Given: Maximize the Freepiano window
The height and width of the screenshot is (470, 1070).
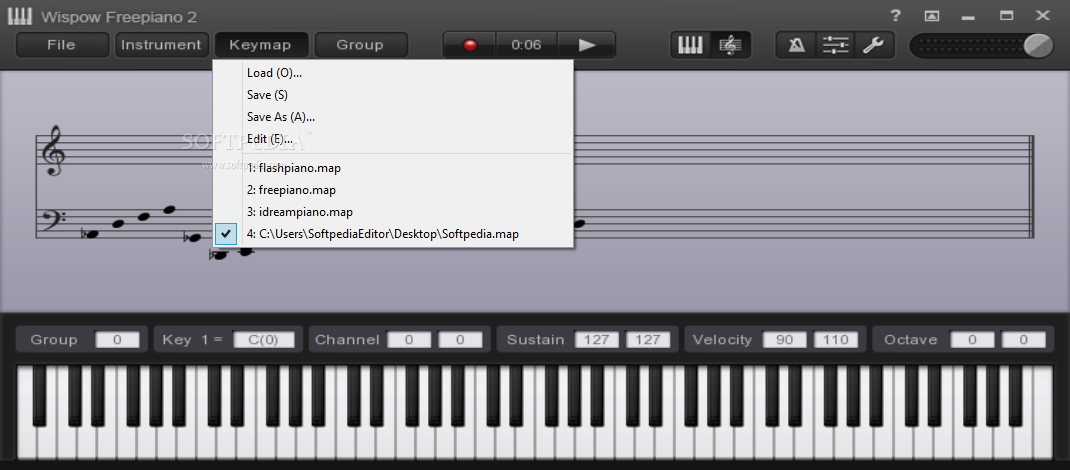Looking at the screenshot, I should pyautogui.click(x=1006, y=16).
